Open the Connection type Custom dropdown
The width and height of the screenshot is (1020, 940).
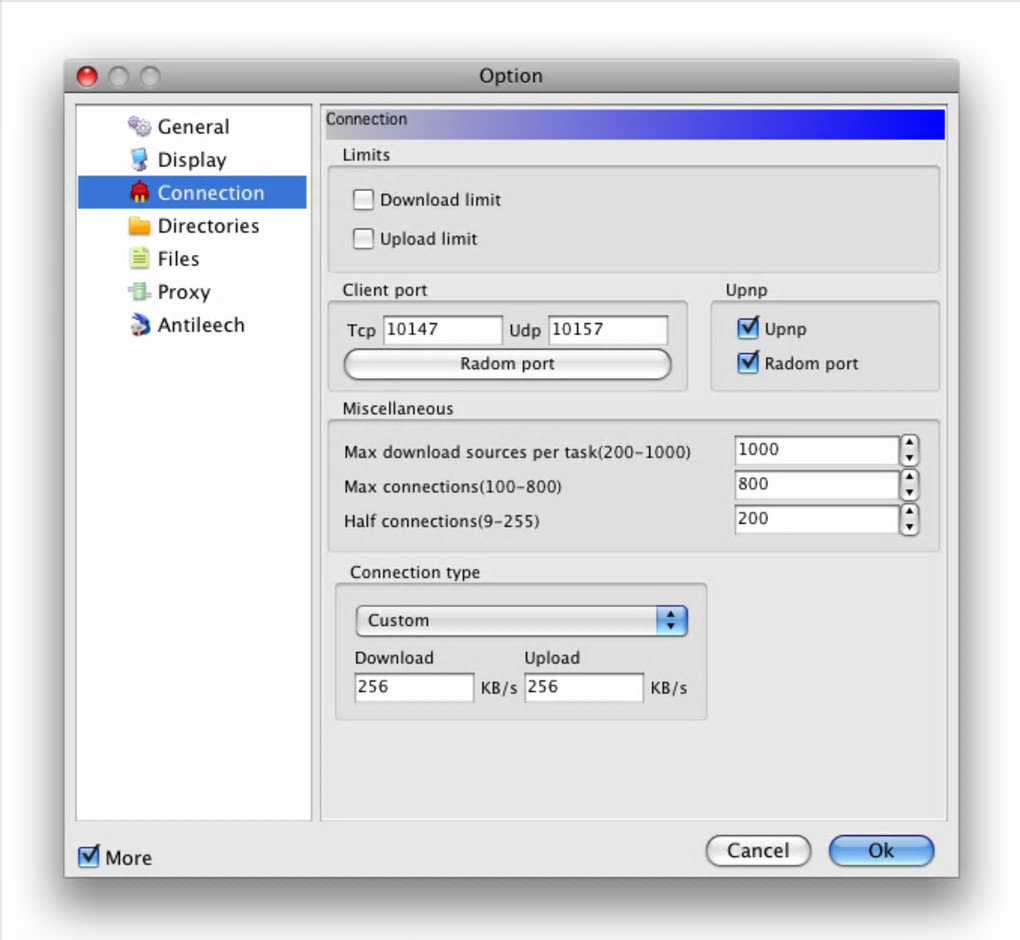522,620
